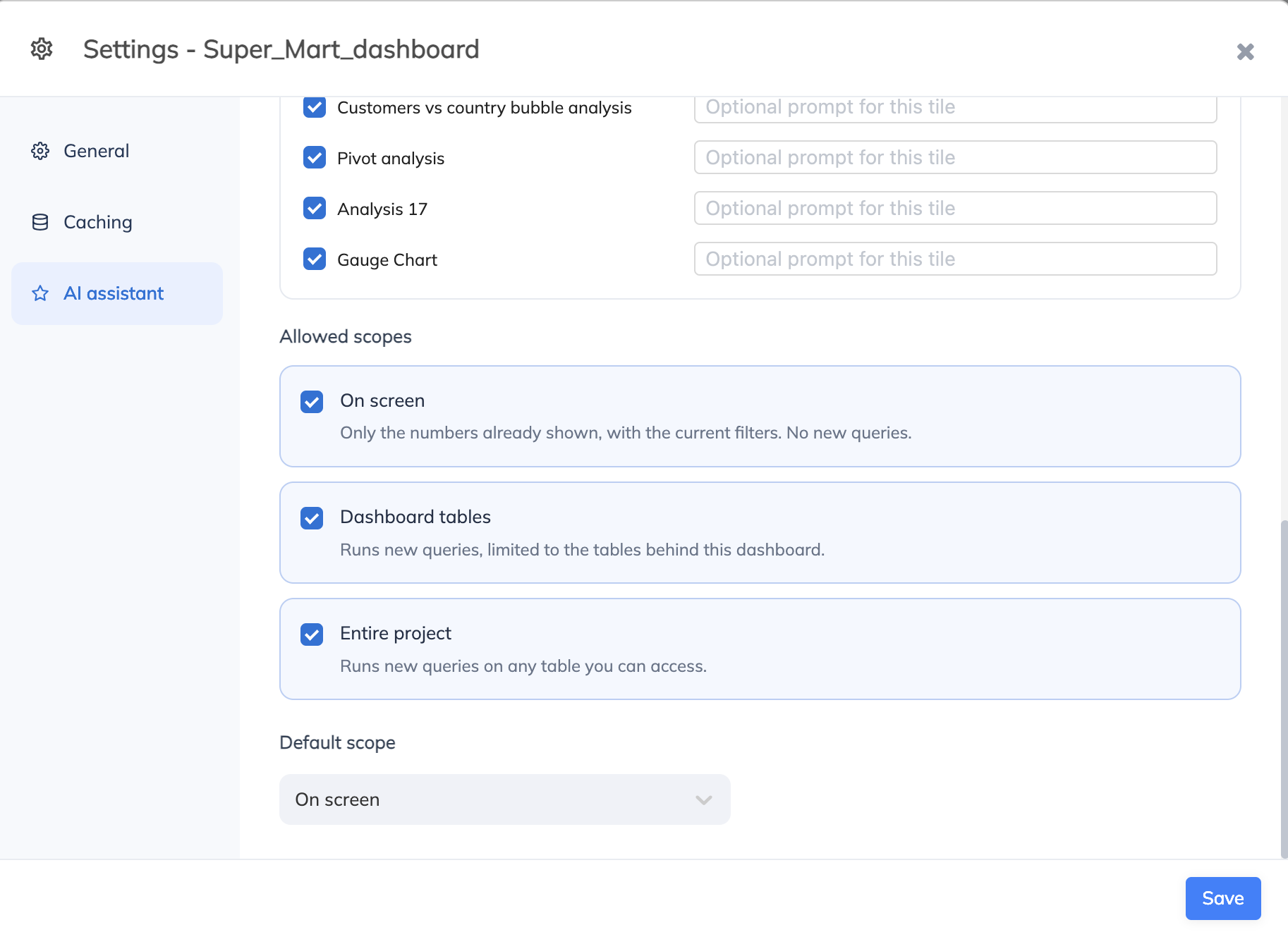Screen dimensions: 1288x932
Task: Save the dashboard settings
Action: click(1223, 898)
